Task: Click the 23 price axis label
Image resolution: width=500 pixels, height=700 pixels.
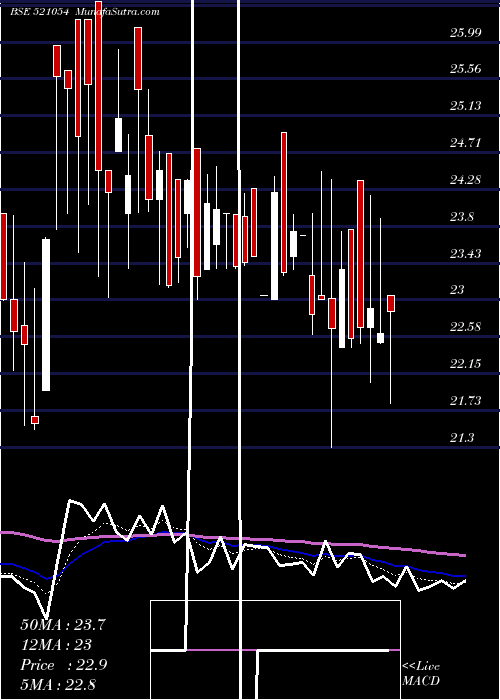Action: [x=457, y=290]
